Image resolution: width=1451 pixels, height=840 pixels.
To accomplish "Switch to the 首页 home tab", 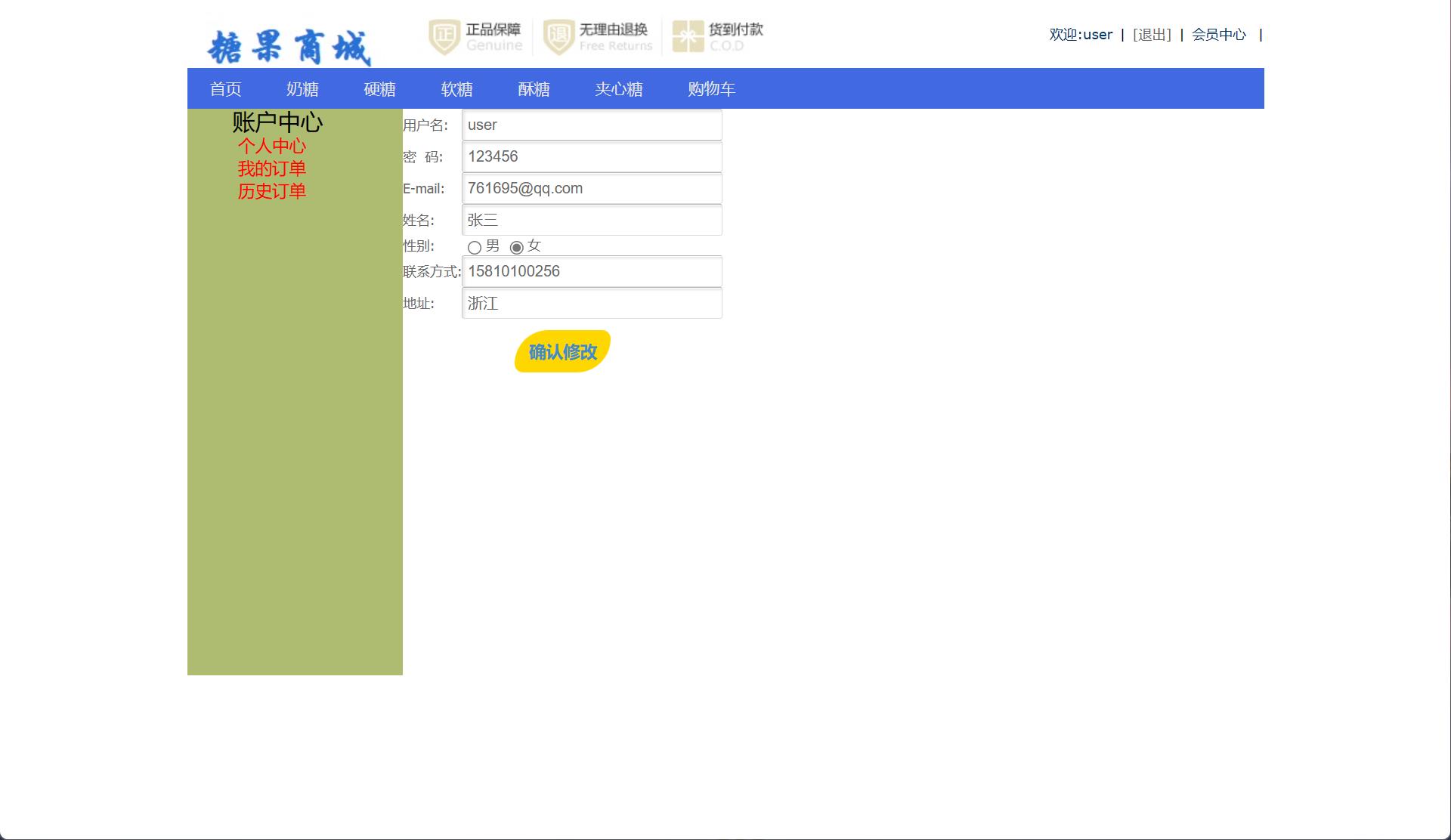I will tap(226, 88).
